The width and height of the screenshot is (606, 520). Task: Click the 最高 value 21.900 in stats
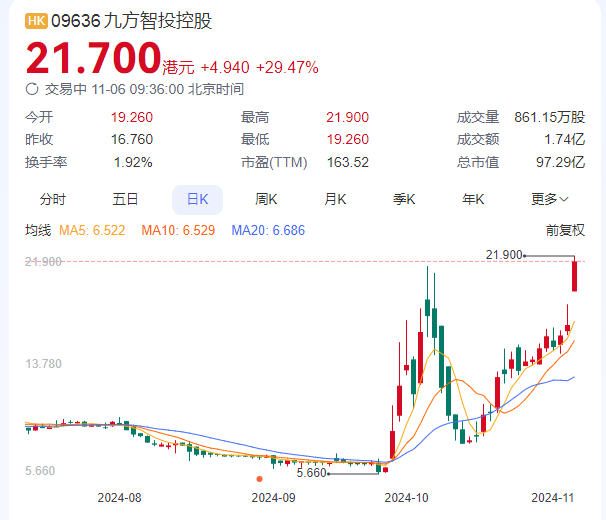click(347, 117)
